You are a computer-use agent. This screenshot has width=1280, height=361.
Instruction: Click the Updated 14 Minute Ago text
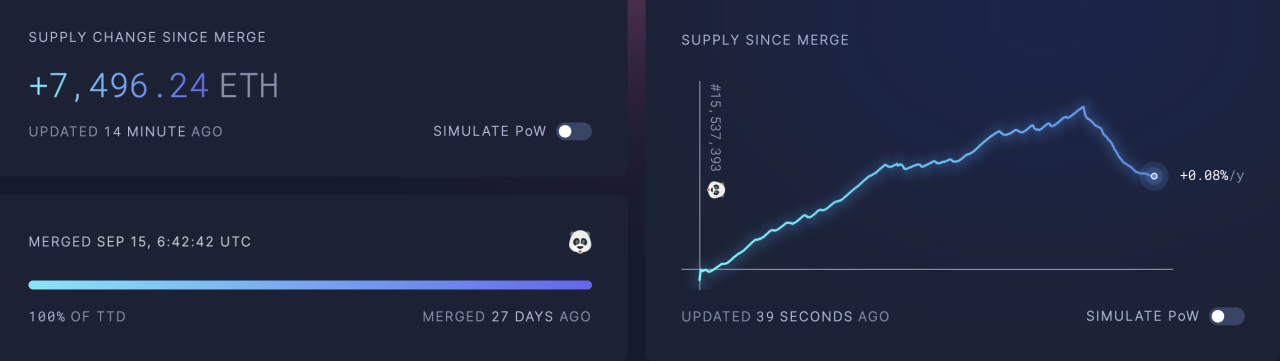[126, 131]
